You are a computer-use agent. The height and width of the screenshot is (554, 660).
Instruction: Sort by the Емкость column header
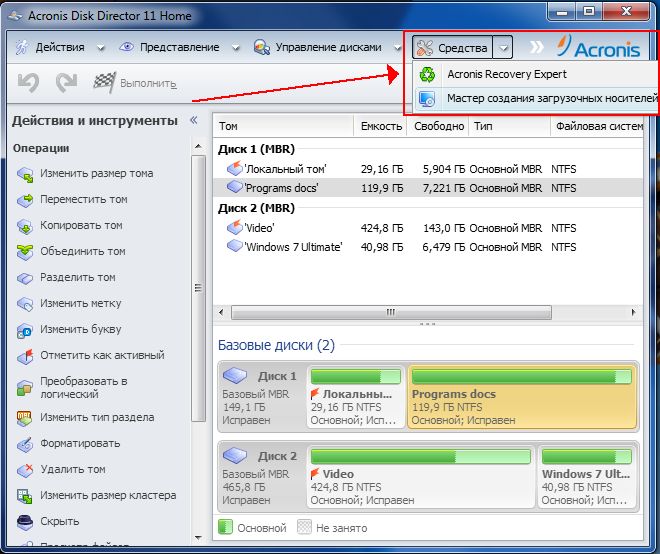coord(381,126)
